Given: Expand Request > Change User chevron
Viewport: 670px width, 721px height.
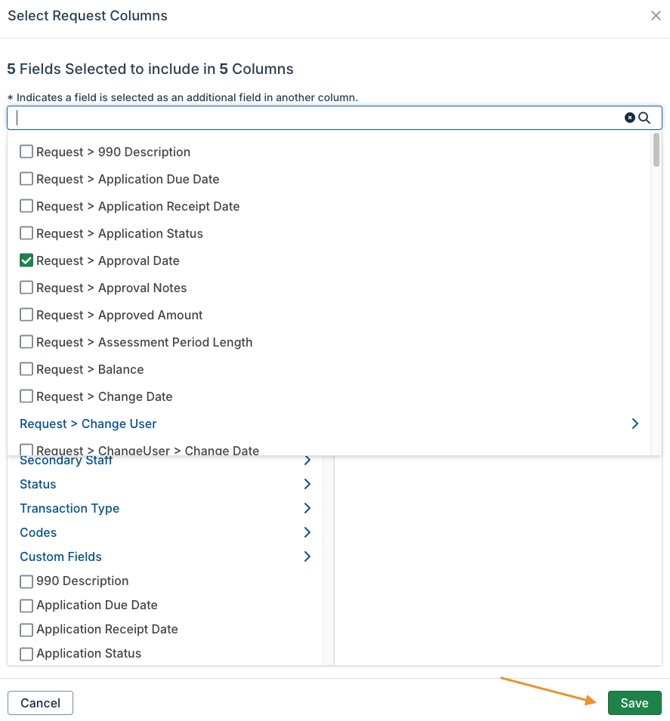Looking at the screenshot, I should [x=635, y=424].
